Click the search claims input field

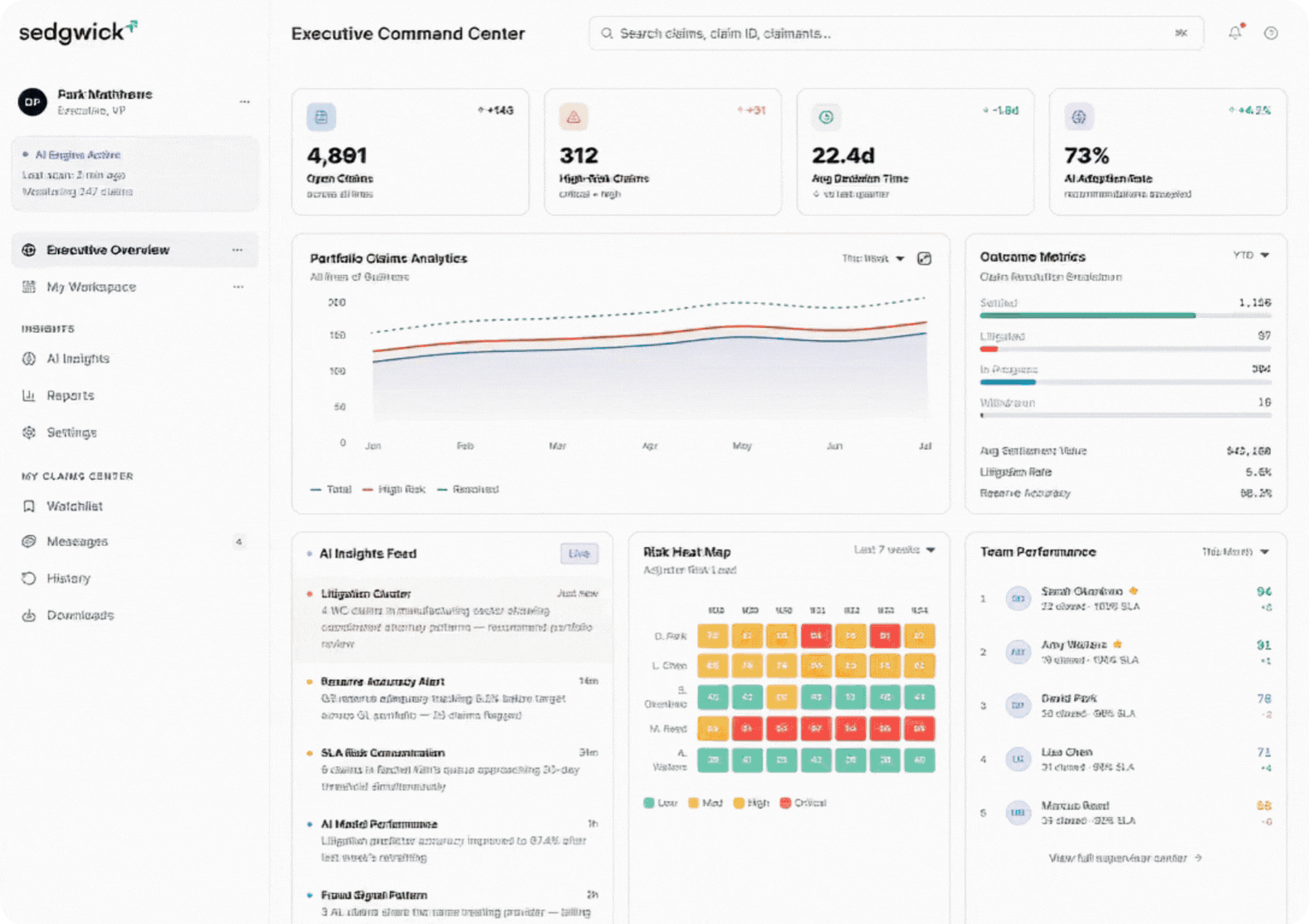(896, 33)
